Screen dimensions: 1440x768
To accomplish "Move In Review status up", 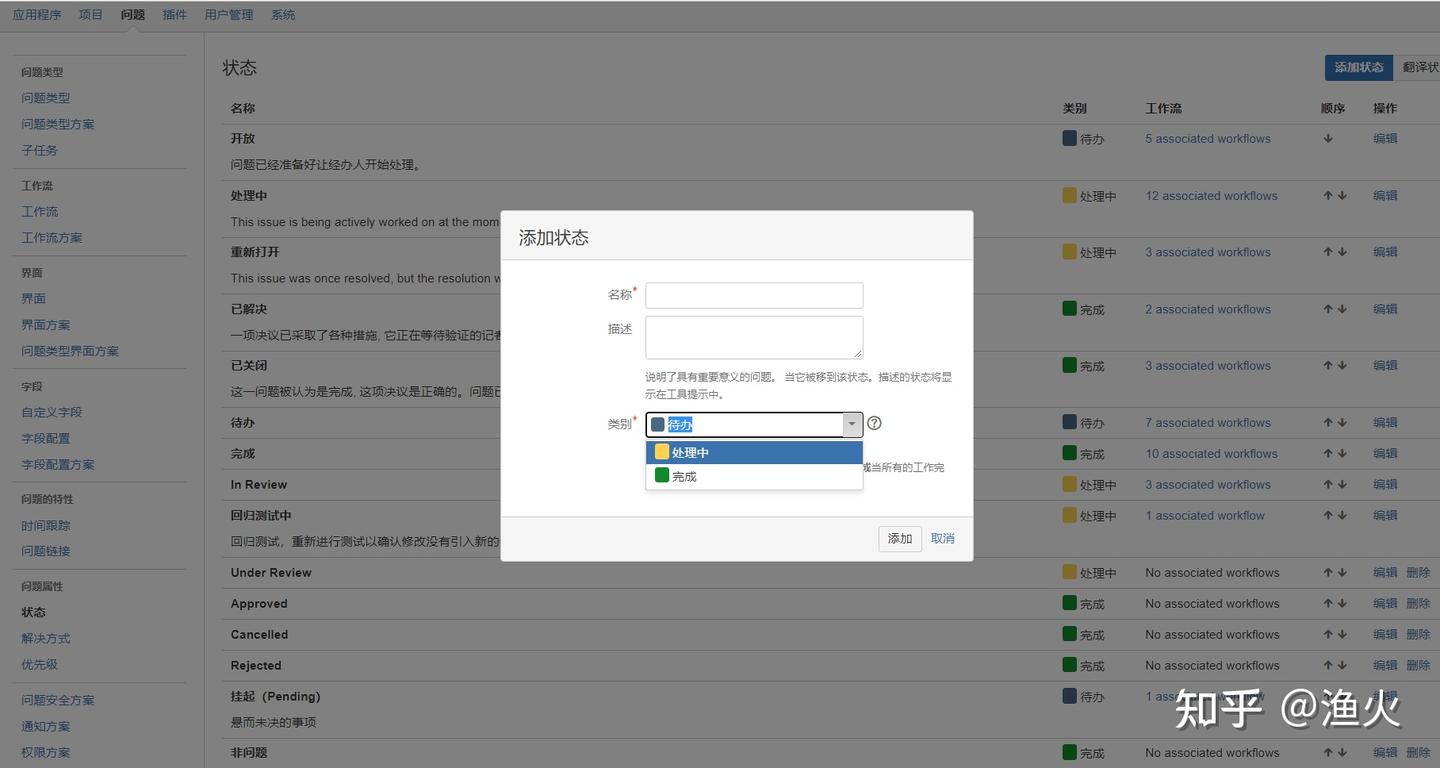I will pyautogui.click(x=1328, y=485).
